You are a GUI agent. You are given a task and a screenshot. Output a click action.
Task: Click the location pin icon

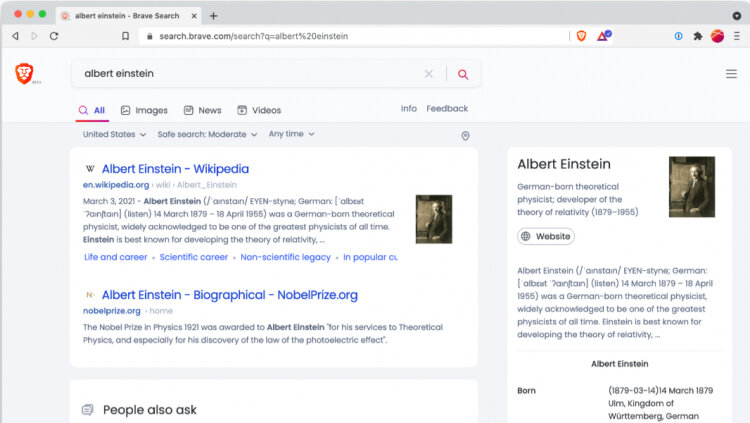coord(465,136)
